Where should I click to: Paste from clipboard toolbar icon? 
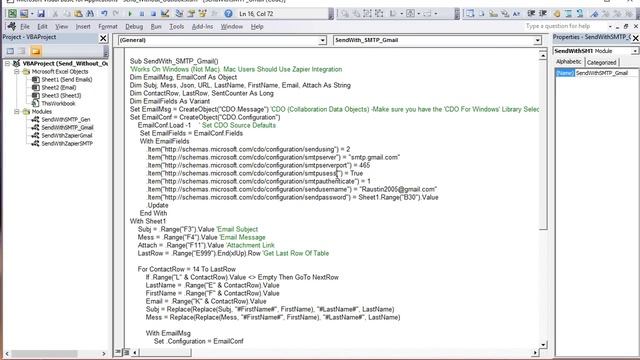pos(78,13)
